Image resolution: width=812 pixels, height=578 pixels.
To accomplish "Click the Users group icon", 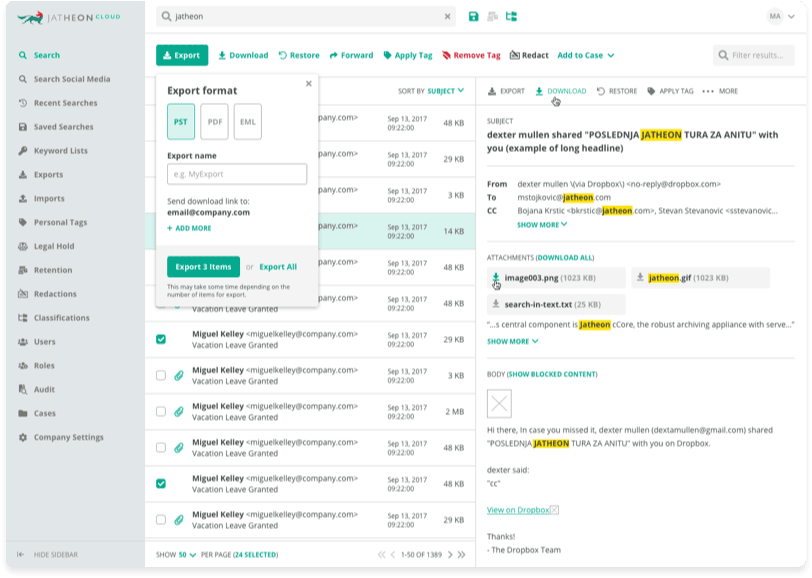I will click(23, 341).
